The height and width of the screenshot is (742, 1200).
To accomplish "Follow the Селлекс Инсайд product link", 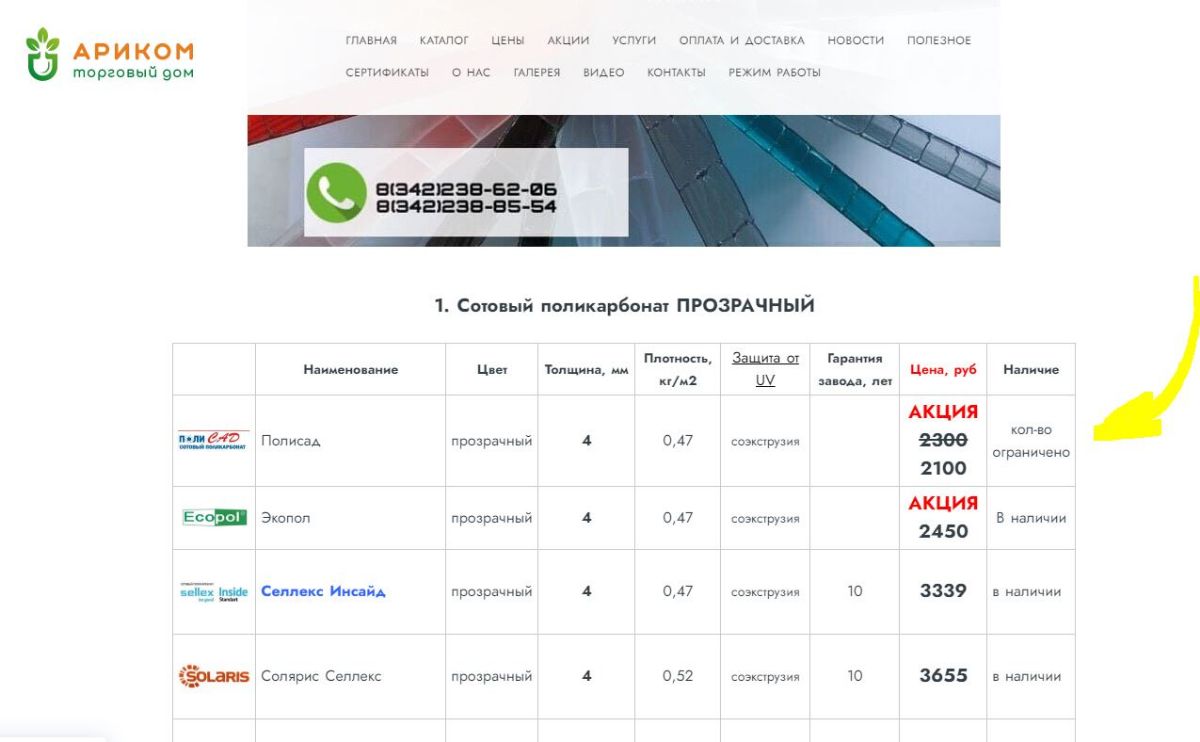I will 323,591.
